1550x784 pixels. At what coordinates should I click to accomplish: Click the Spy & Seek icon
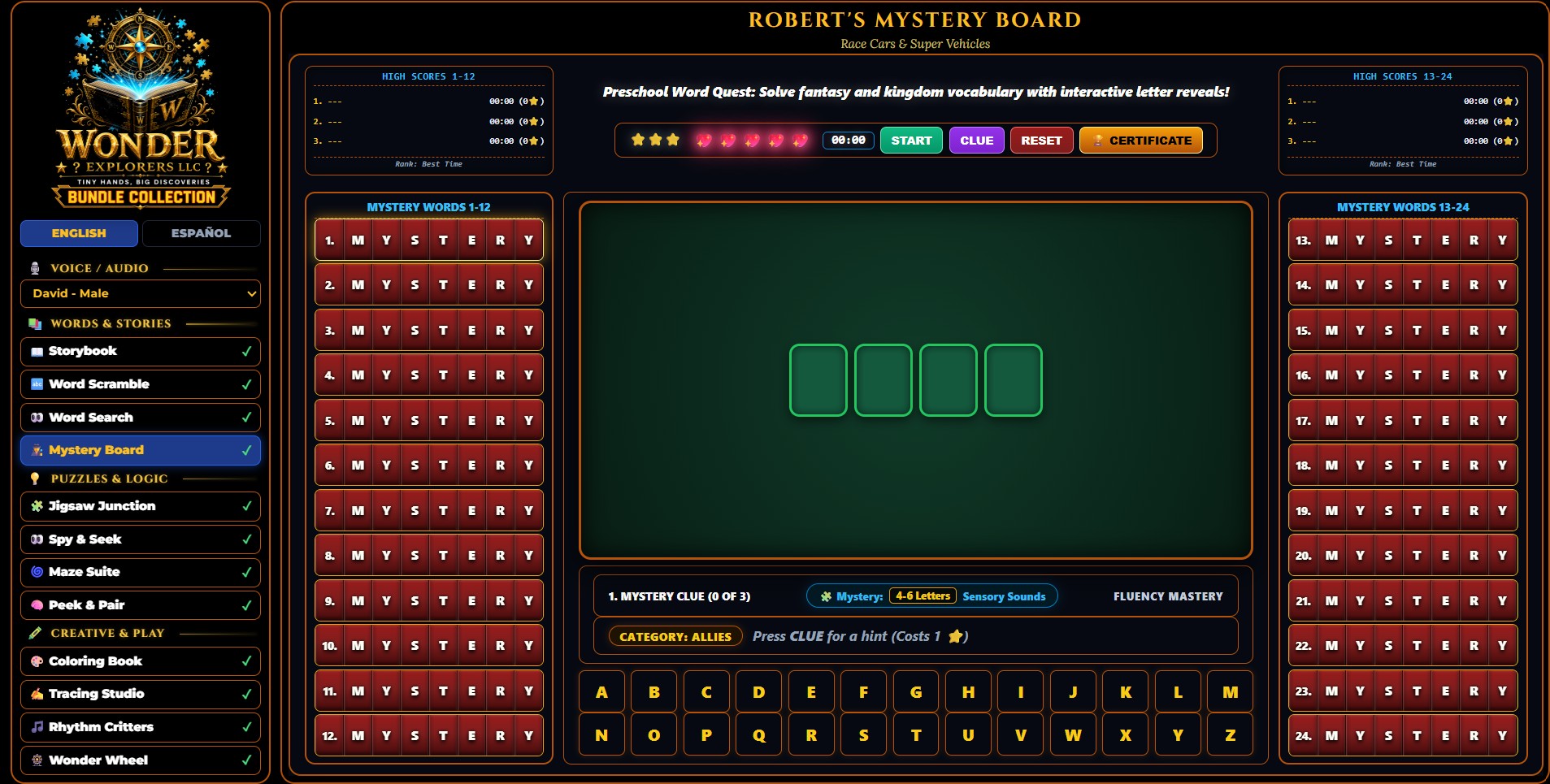pos(37,539)
